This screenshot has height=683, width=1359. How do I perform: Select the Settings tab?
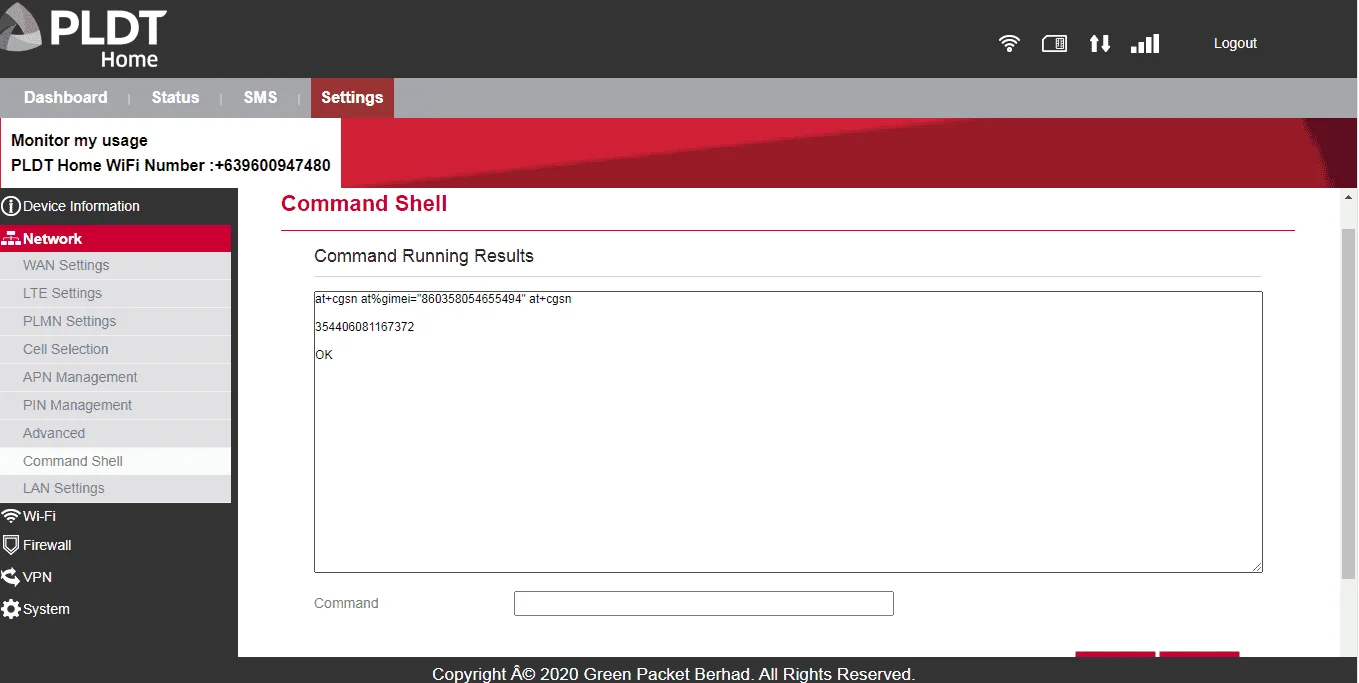pos(352,97)
